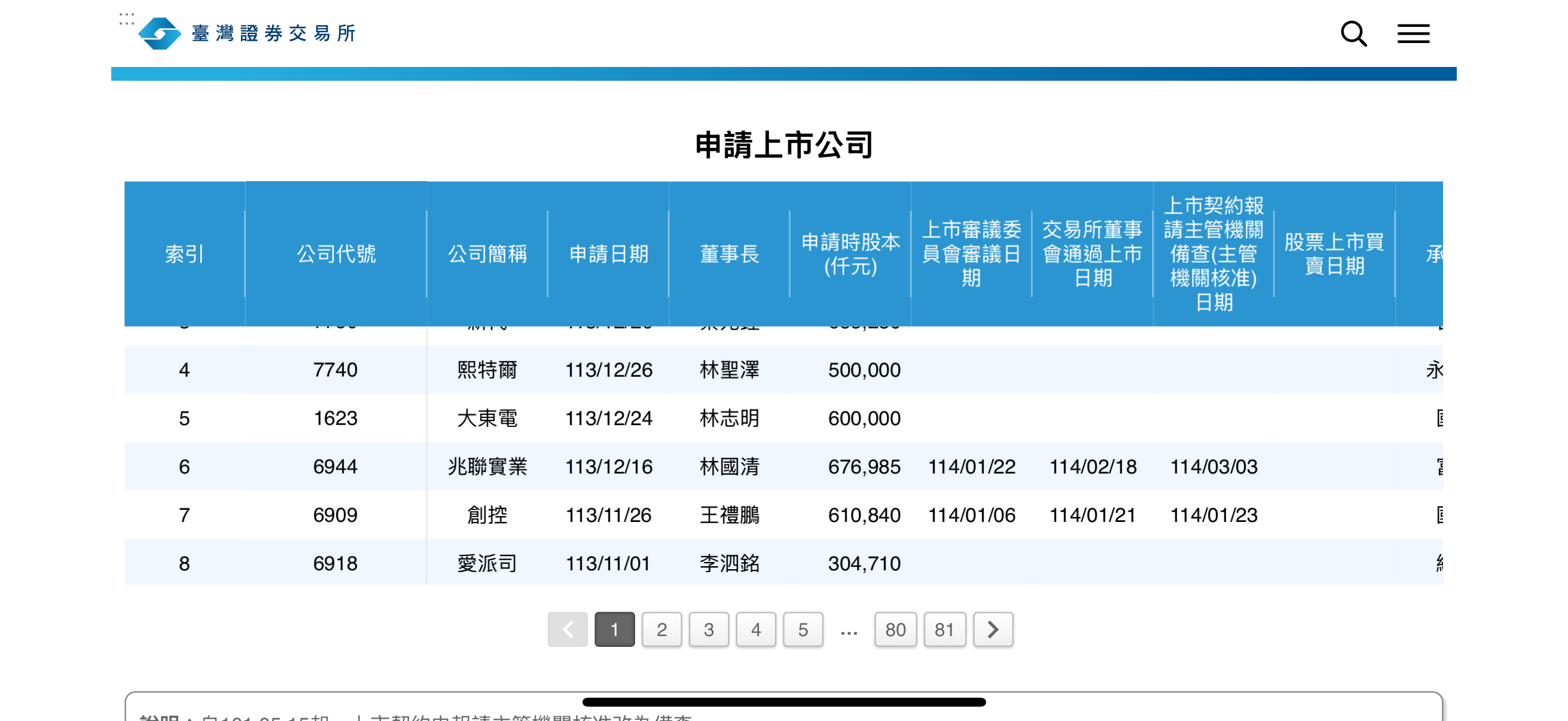Viewport: 1568px width, 721px height.
Task: Click the previous page arrow
Action: [568, 629]
